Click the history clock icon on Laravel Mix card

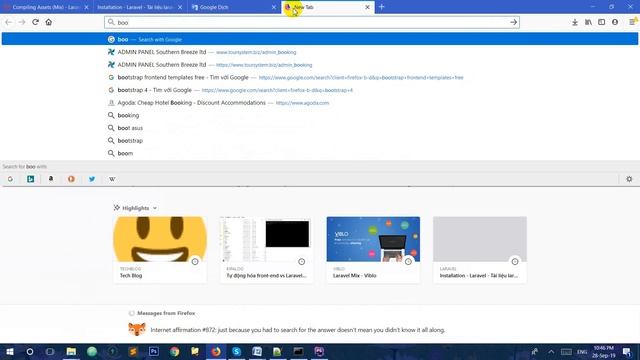click(408, 262)
